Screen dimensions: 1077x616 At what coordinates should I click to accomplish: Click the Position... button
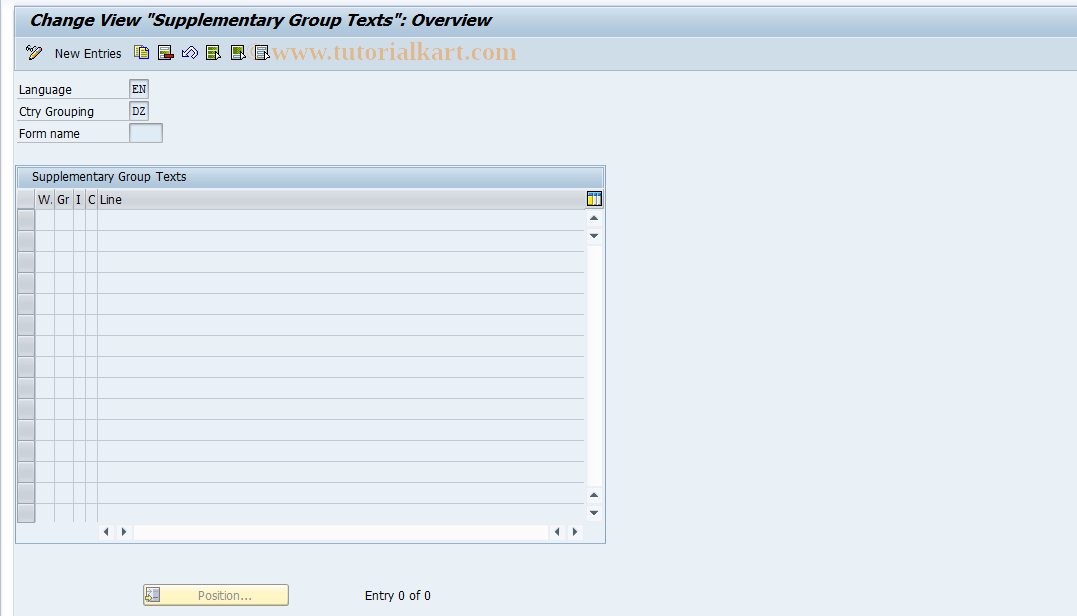coord(216,595)
